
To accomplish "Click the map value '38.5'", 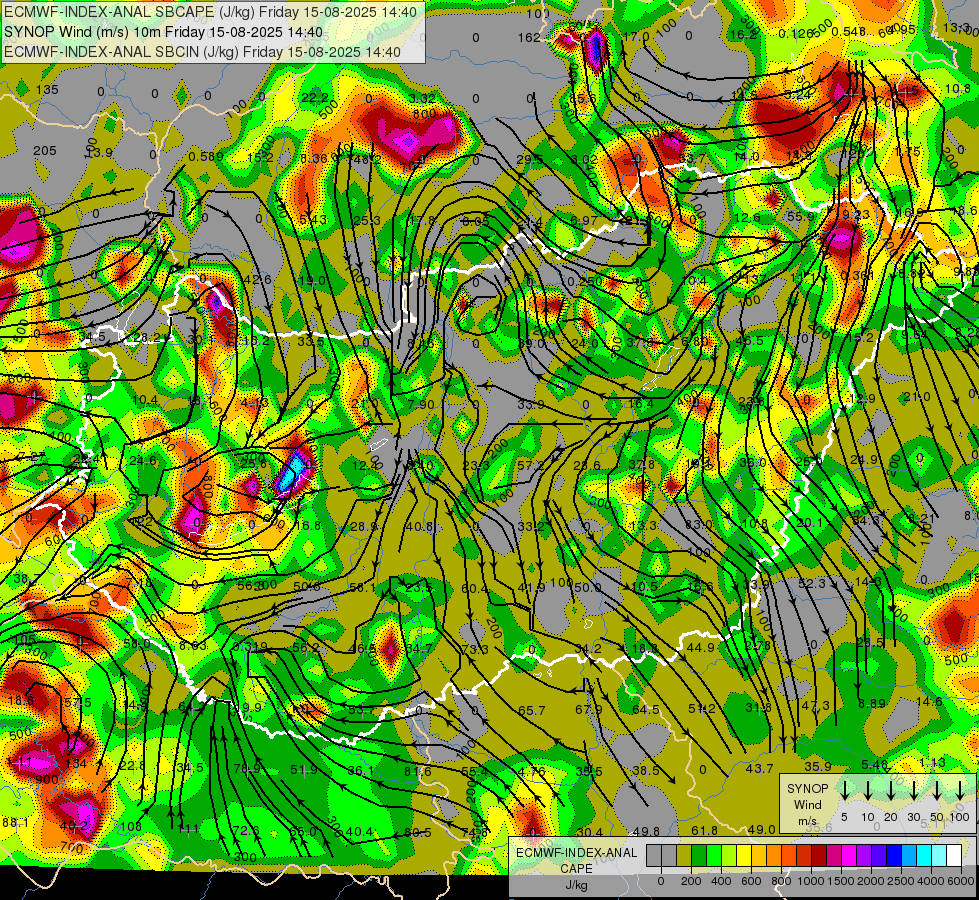I will coord(646,770).
